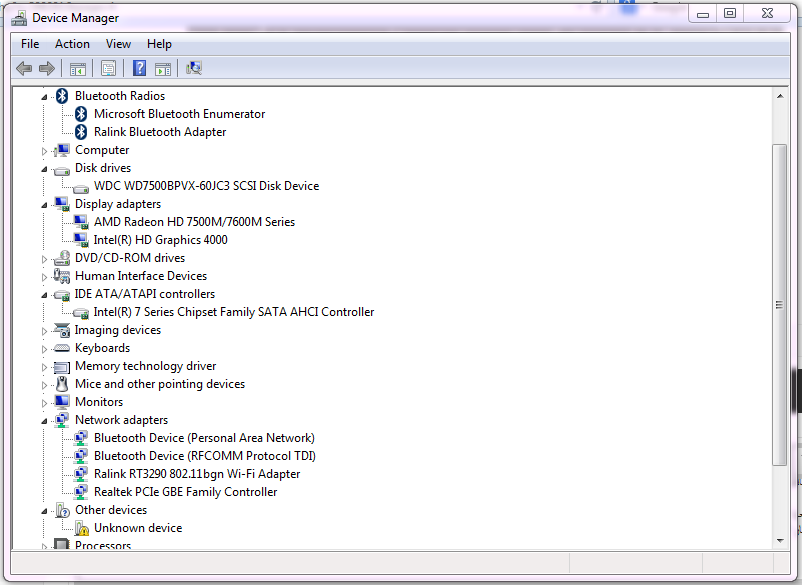Select Bluetooth Device (RFCOMM Protocol TDI)
This screenshot has height=585, width=802.
[205, 456]
